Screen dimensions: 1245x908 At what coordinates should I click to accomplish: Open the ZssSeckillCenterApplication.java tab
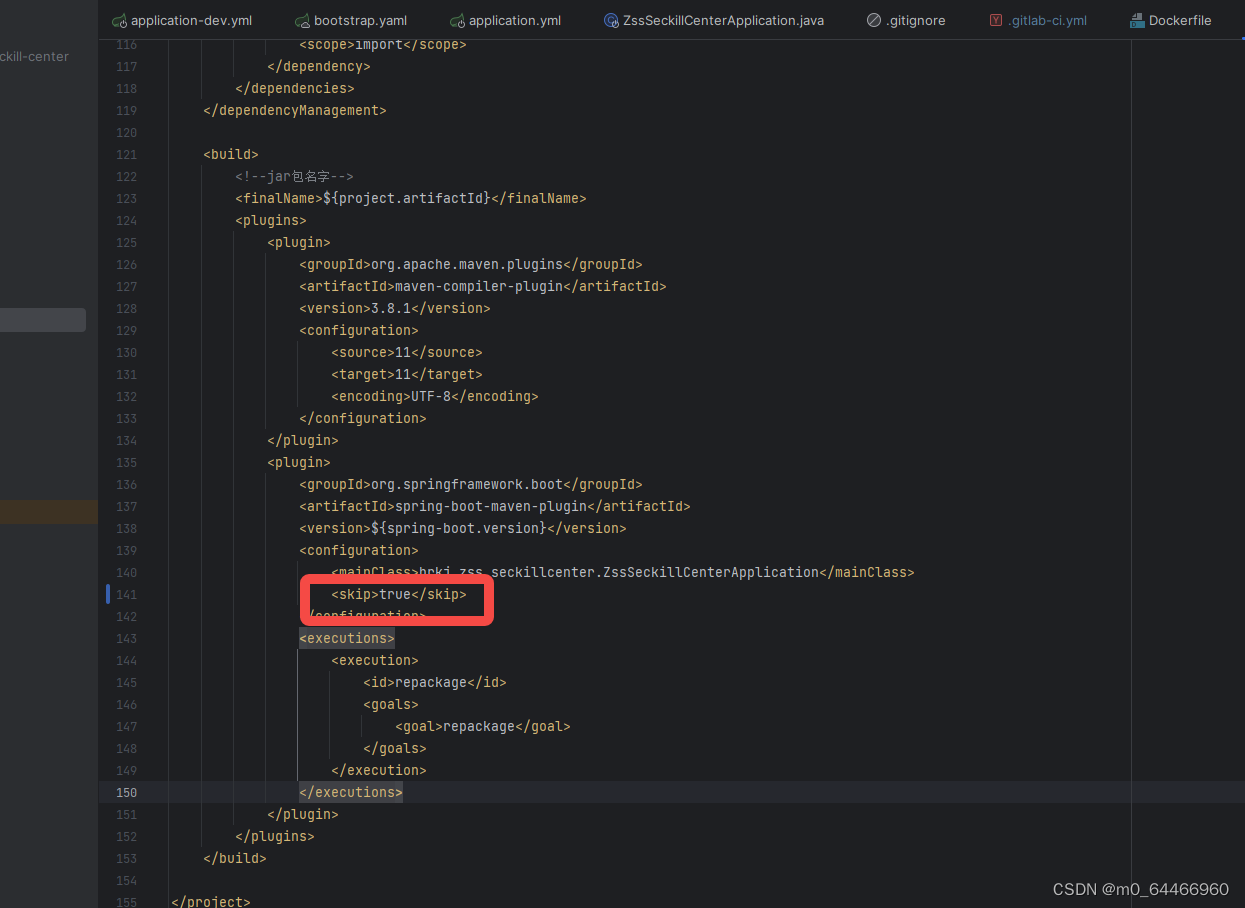tap(722, 19)
